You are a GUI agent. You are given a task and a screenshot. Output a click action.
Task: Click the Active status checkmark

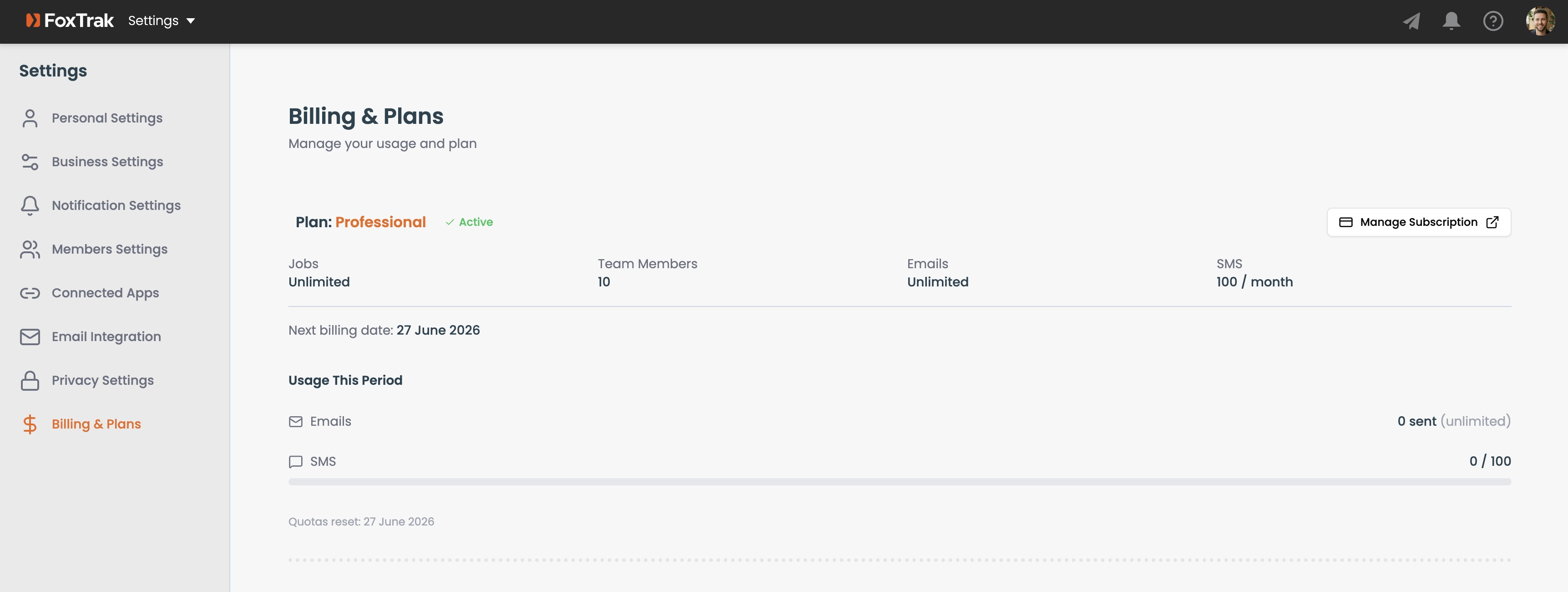point(450,222)
